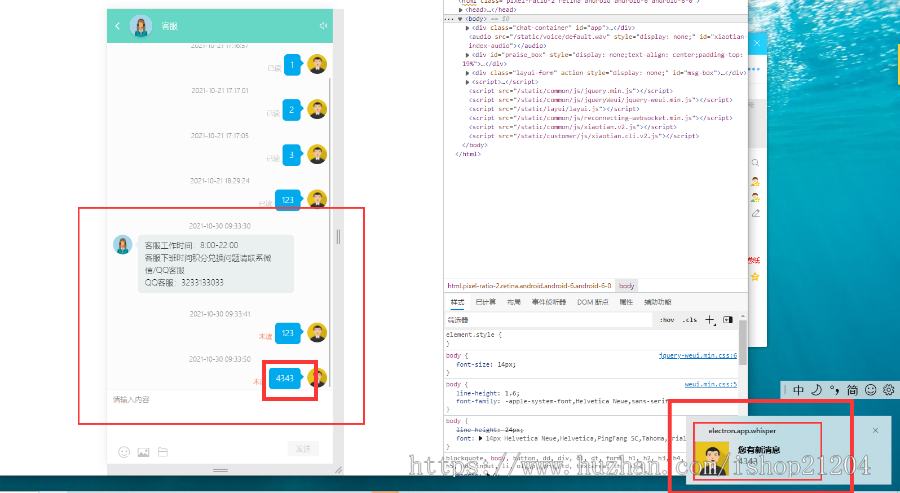Click the message bubble reading 3

[292, 155]
